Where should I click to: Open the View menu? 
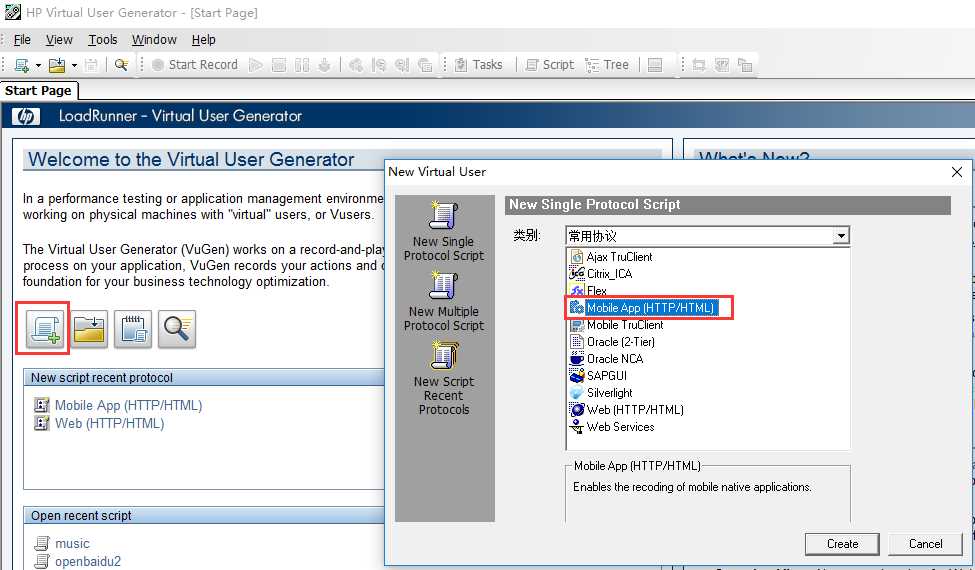(59, 40)
